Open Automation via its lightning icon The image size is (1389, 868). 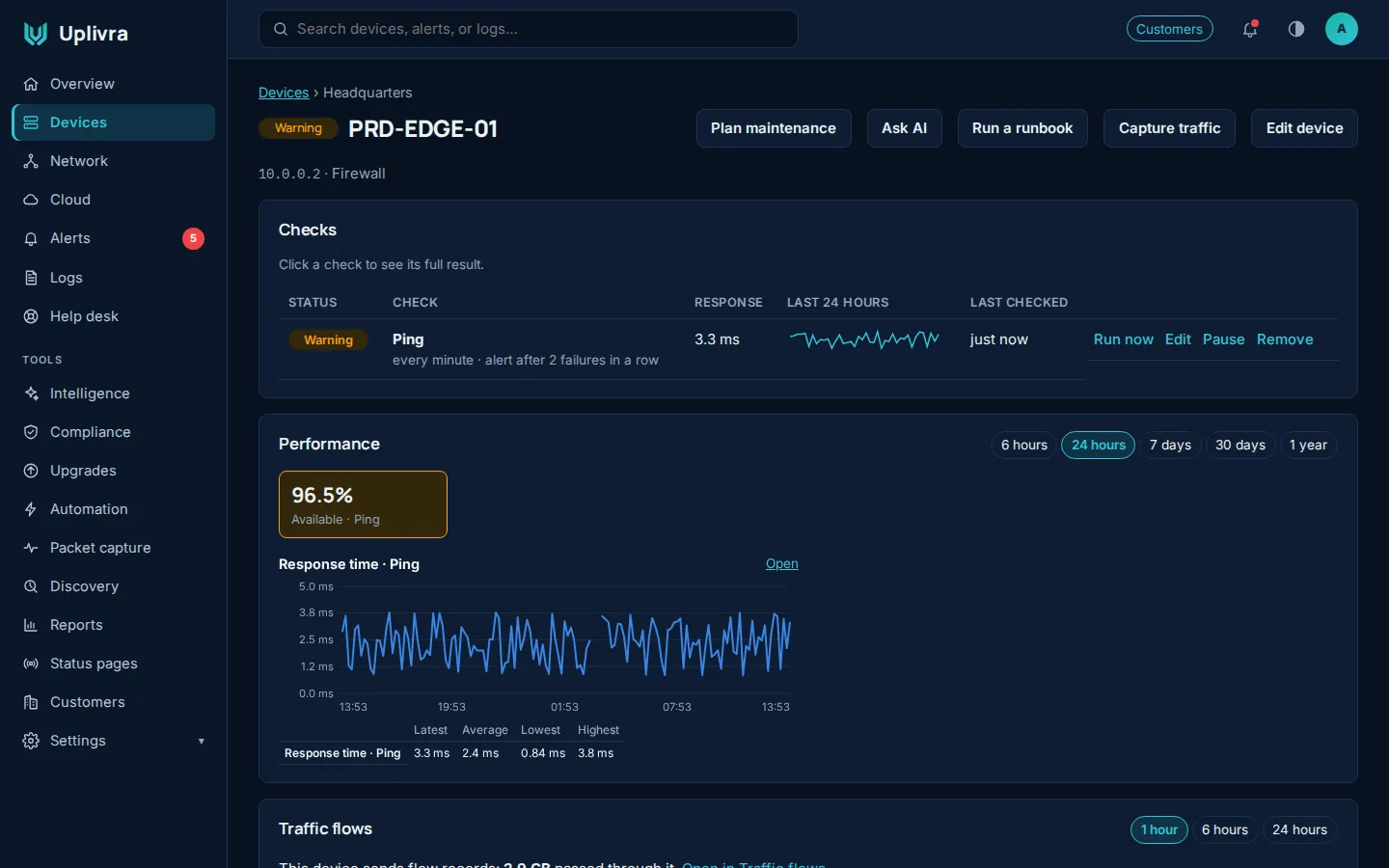coord(31,509)
